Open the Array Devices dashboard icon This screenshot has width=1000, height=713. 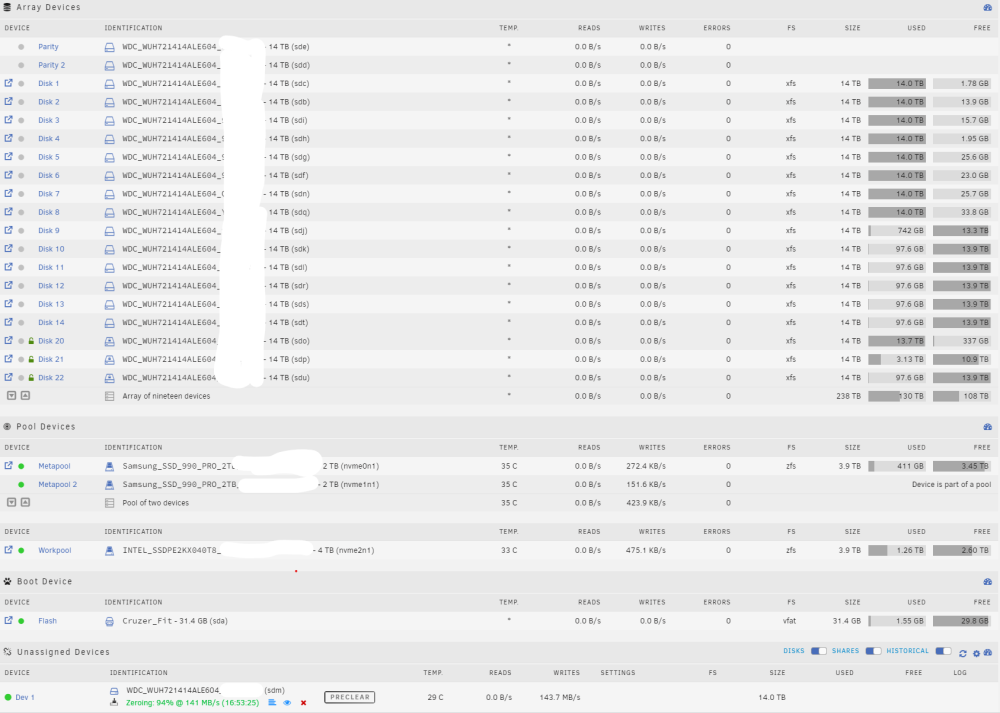tap(987, 8)
